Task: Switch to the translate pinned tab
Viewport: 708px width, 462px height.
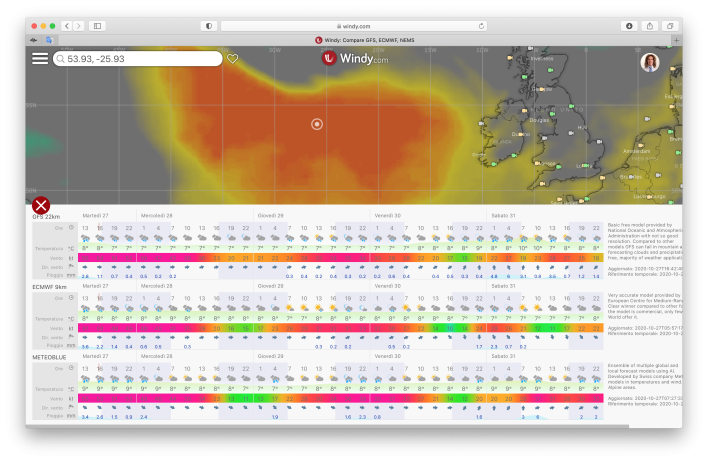Action: pyautogui.click(x=49, y=40)
